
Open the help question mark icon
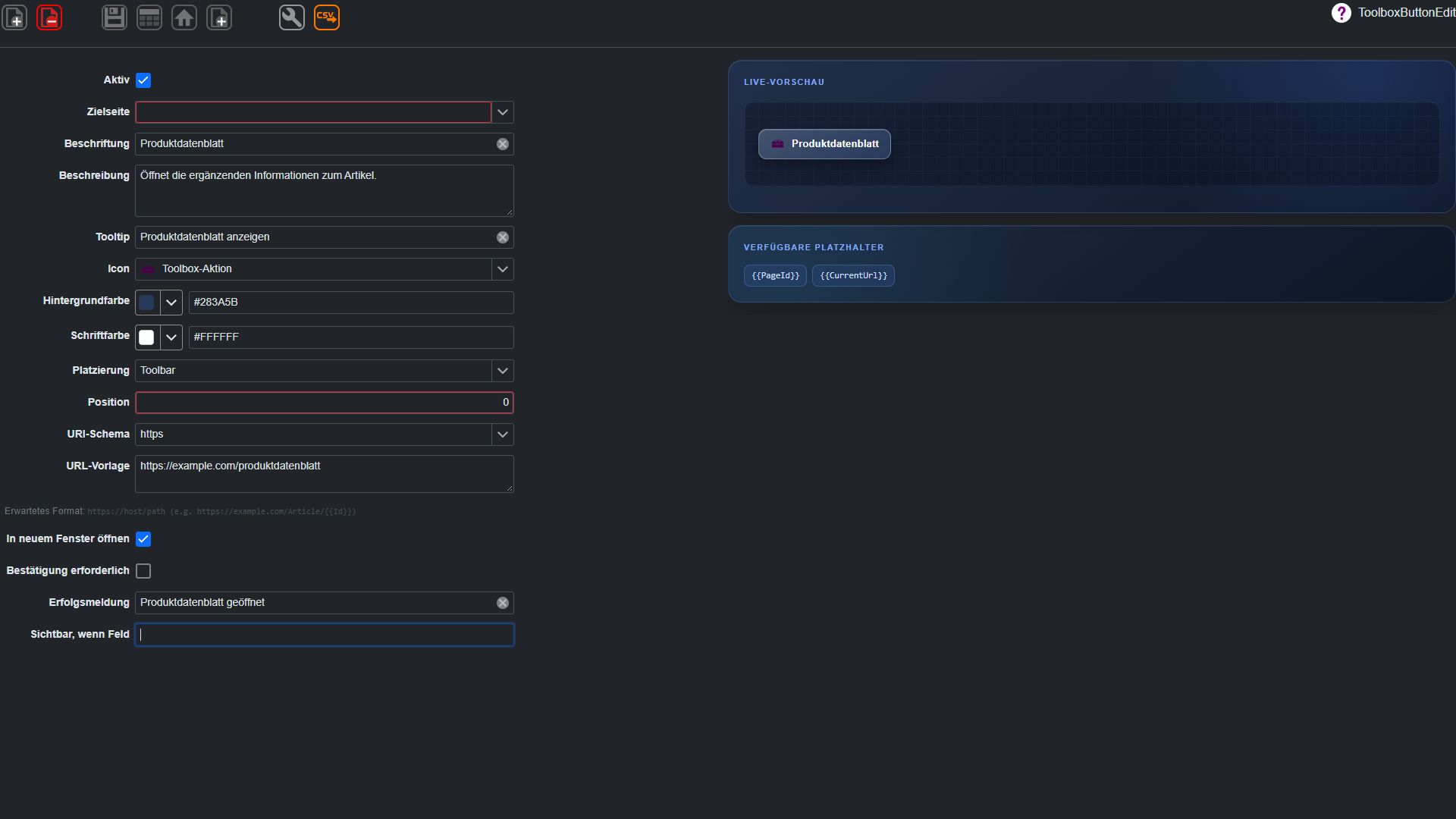[1341, 13]
